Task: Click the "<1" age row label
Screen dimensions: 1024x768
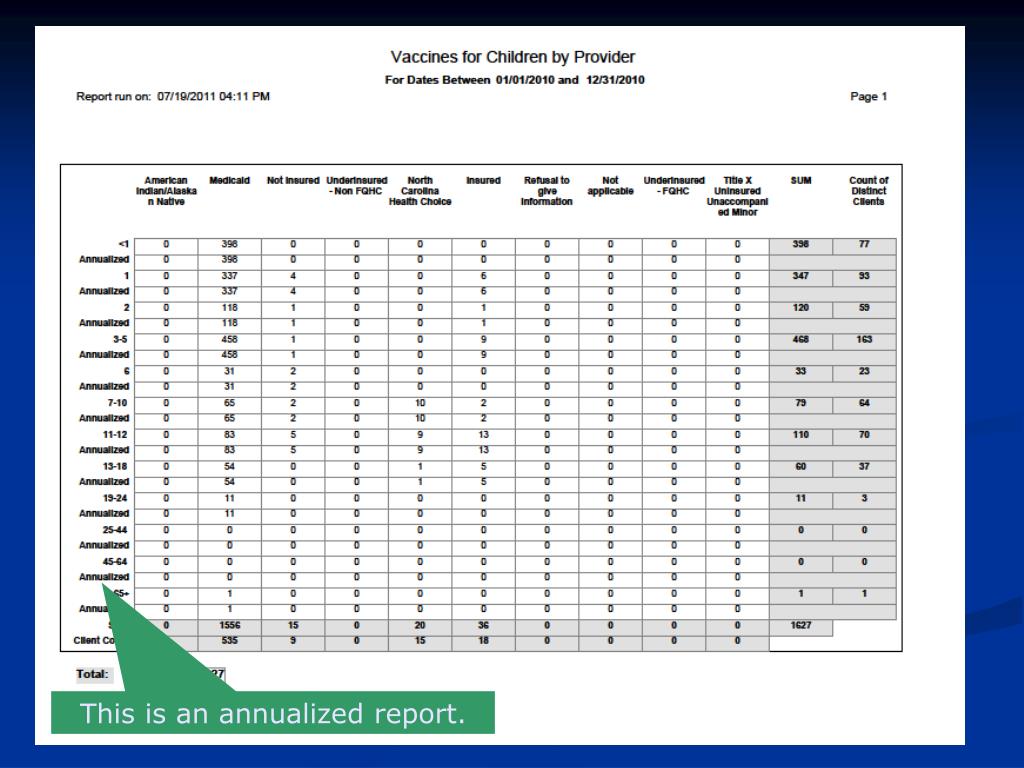Action: click(x=123, y=244)
